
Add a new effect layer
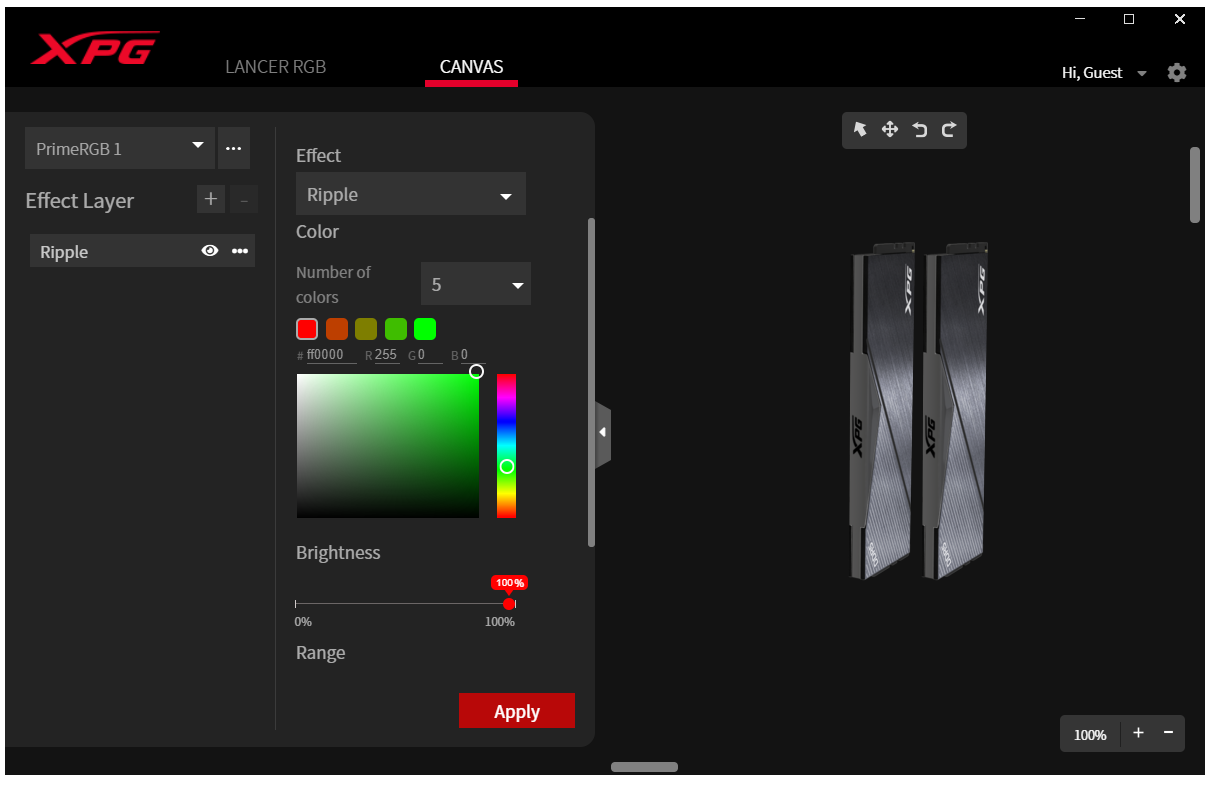pos(210,199)
